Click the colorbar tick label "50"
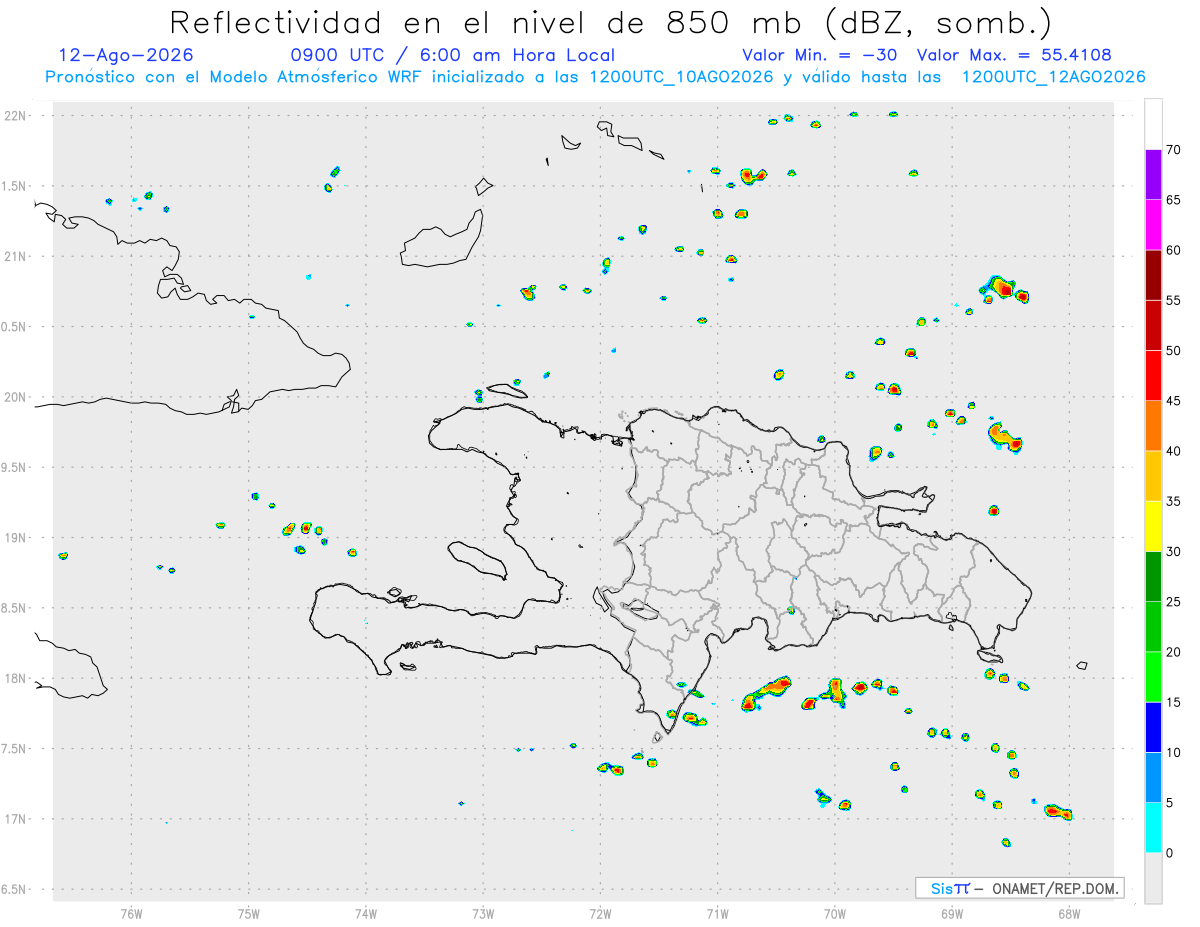 coord(1172,351)
